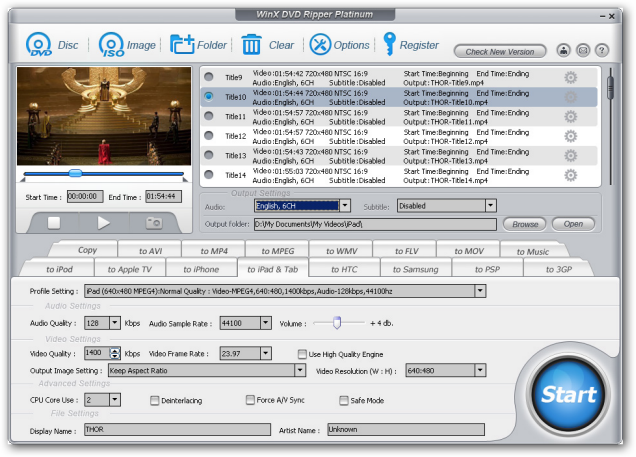Select Title12 radio button

pyautogui.click(x=209, y=135)
